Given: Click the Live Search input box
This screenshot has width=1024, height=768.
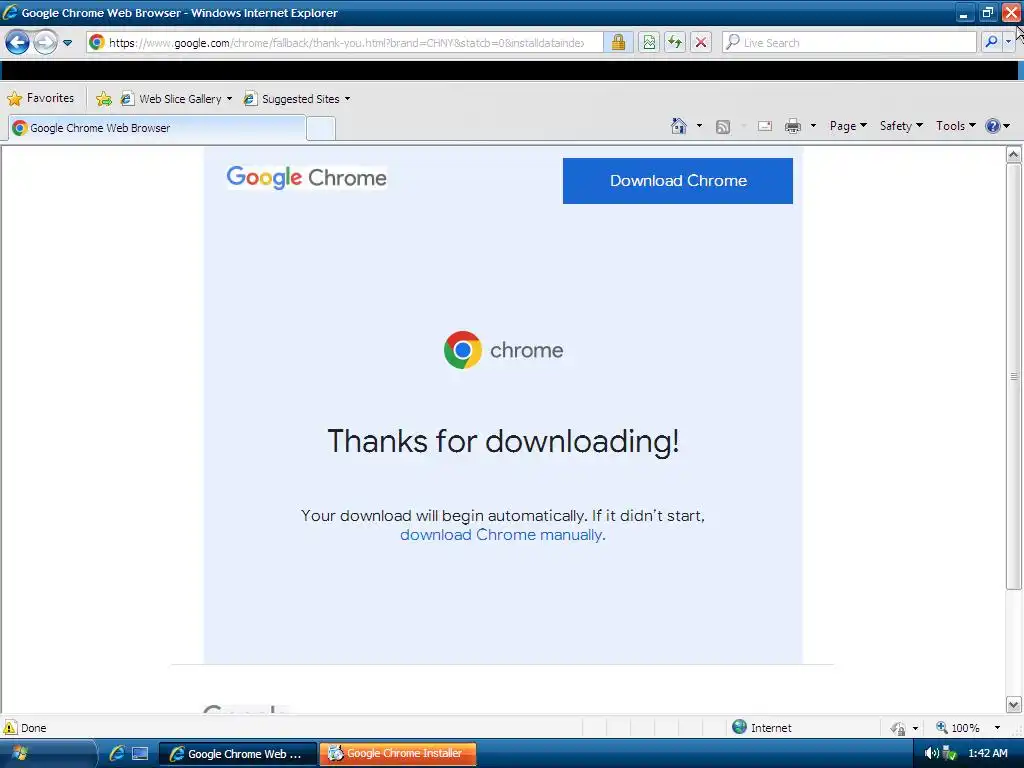Looking at the screenshot, I should coord(849,42).
